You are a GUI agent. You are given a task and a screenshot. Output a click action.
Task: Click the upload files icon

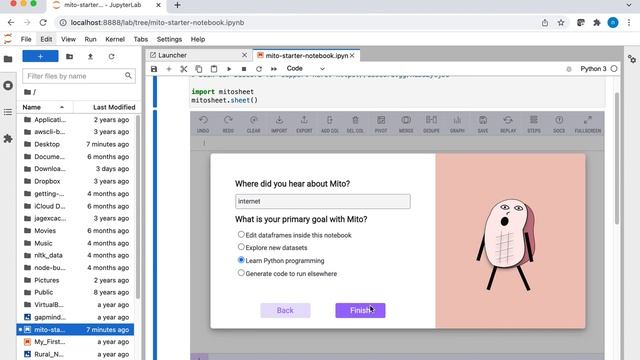pos(90,56)
